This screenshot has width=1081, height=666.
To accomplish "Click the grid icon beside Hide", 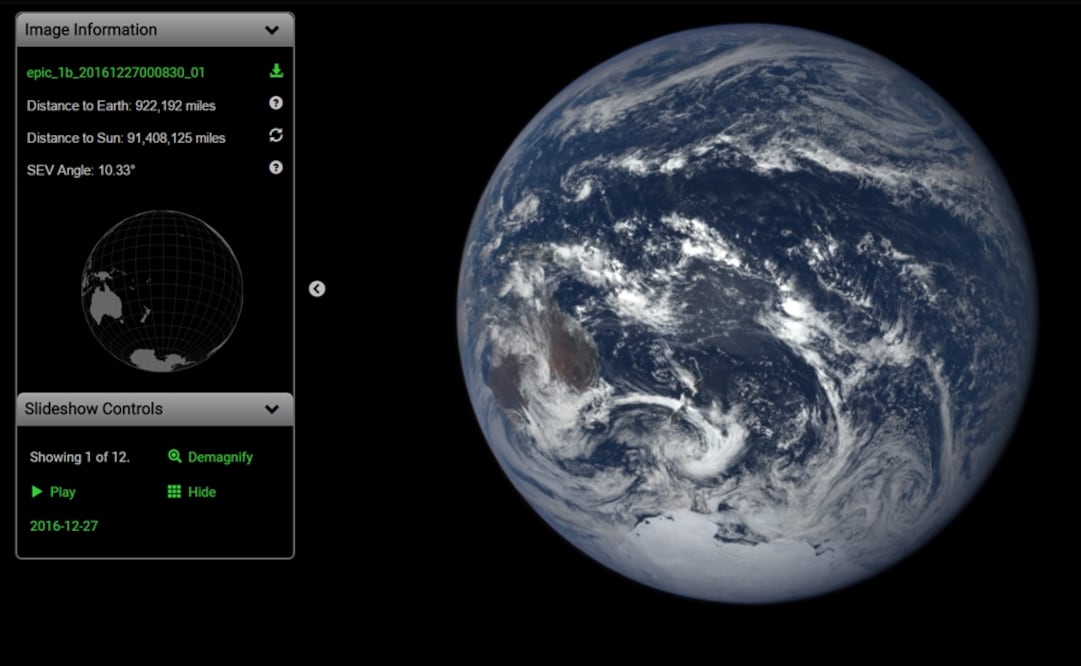I will [174, 492].
